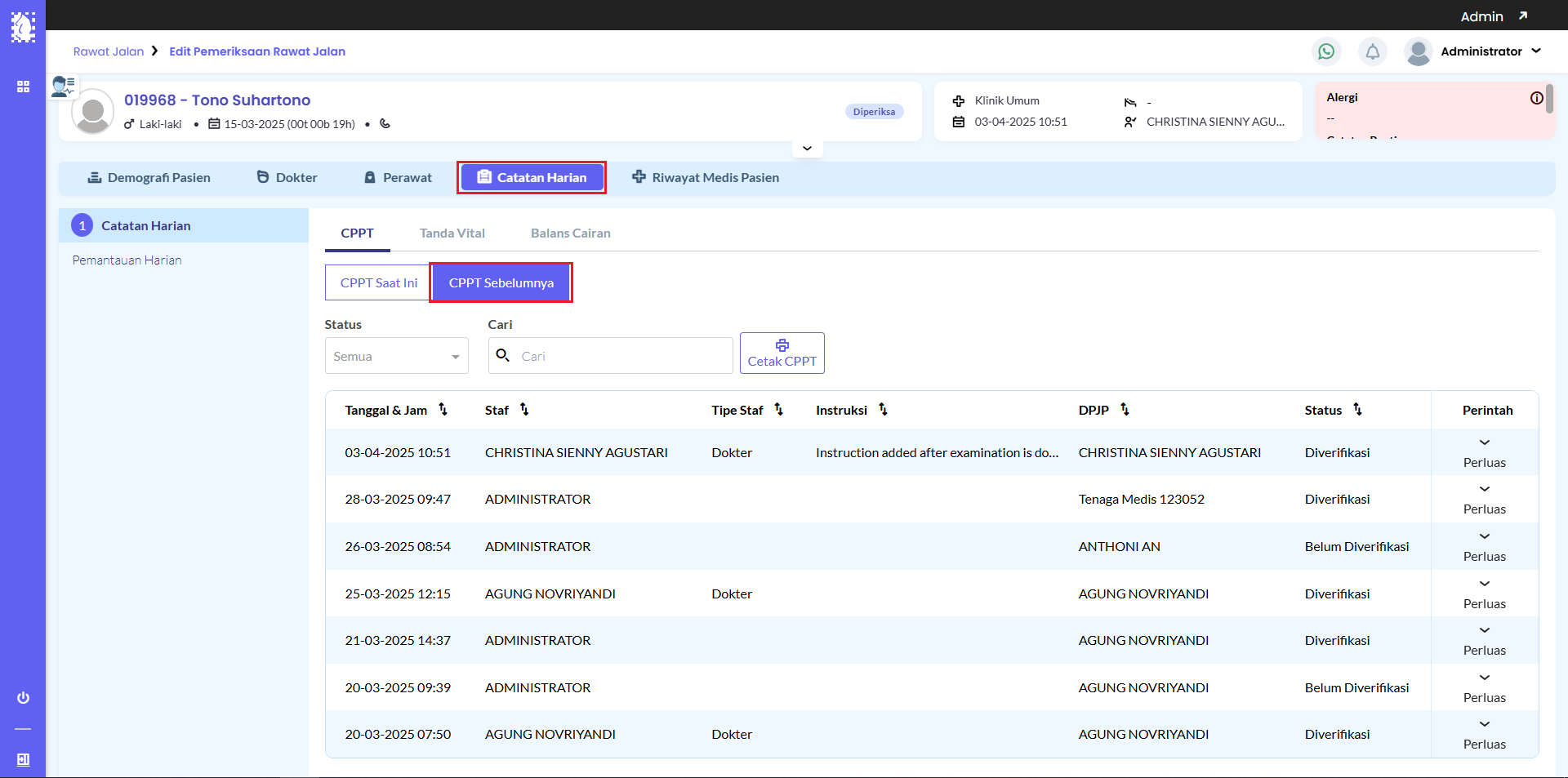Click the Alergi panel scrollbar

click(x=1549, y=99)
